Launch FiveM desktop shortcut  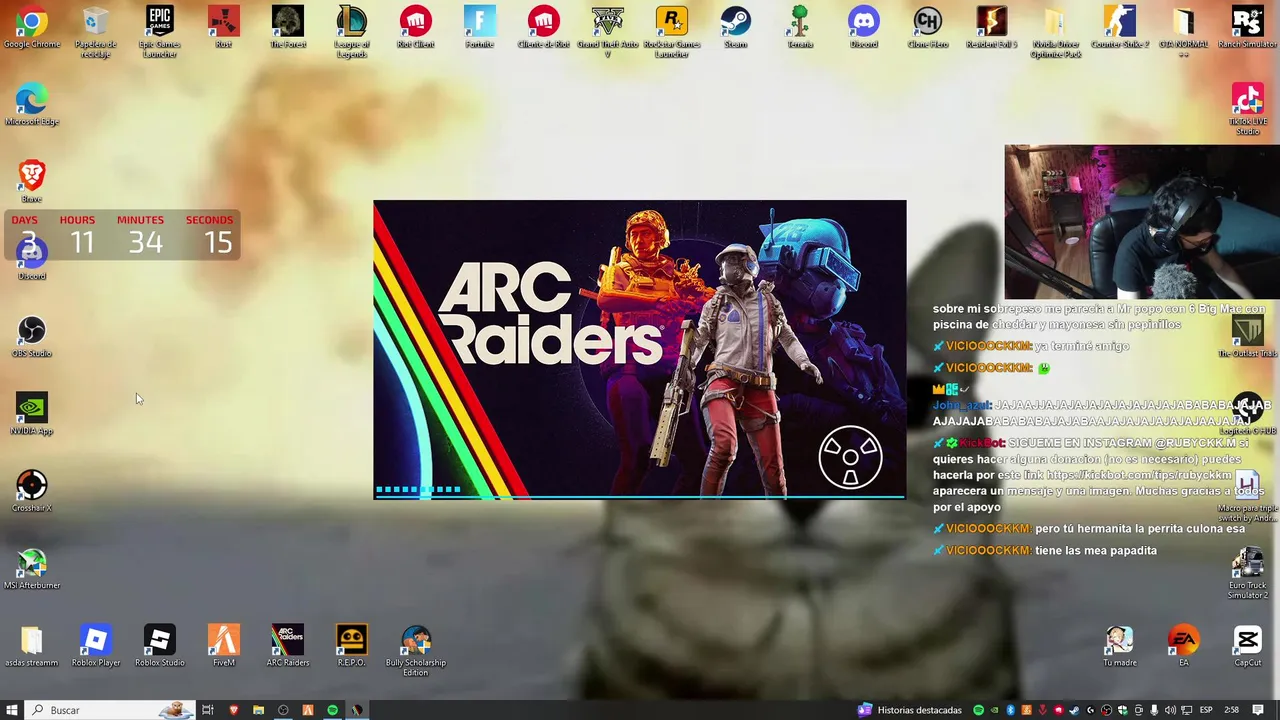(x=224, y=646)
